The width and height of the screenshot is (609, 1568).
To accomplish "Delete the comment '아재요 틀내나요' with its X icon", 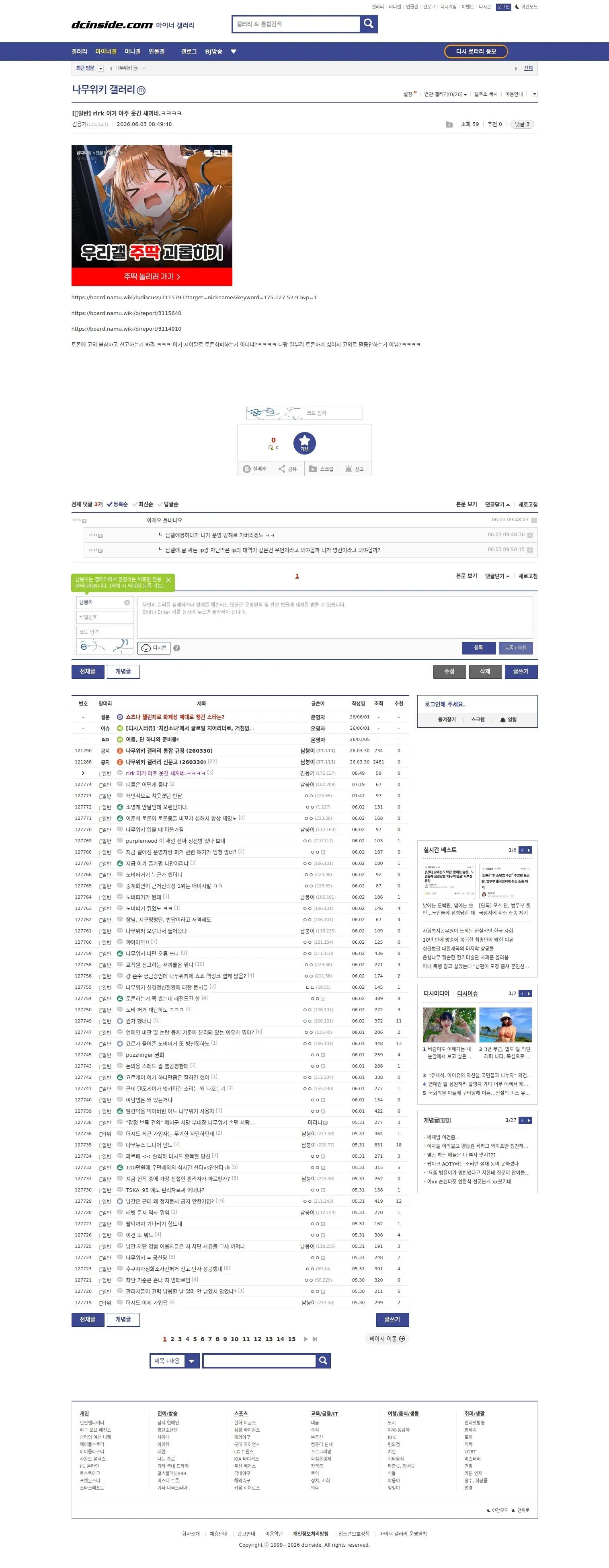I will pyautogui.click(x=533, y=521).
